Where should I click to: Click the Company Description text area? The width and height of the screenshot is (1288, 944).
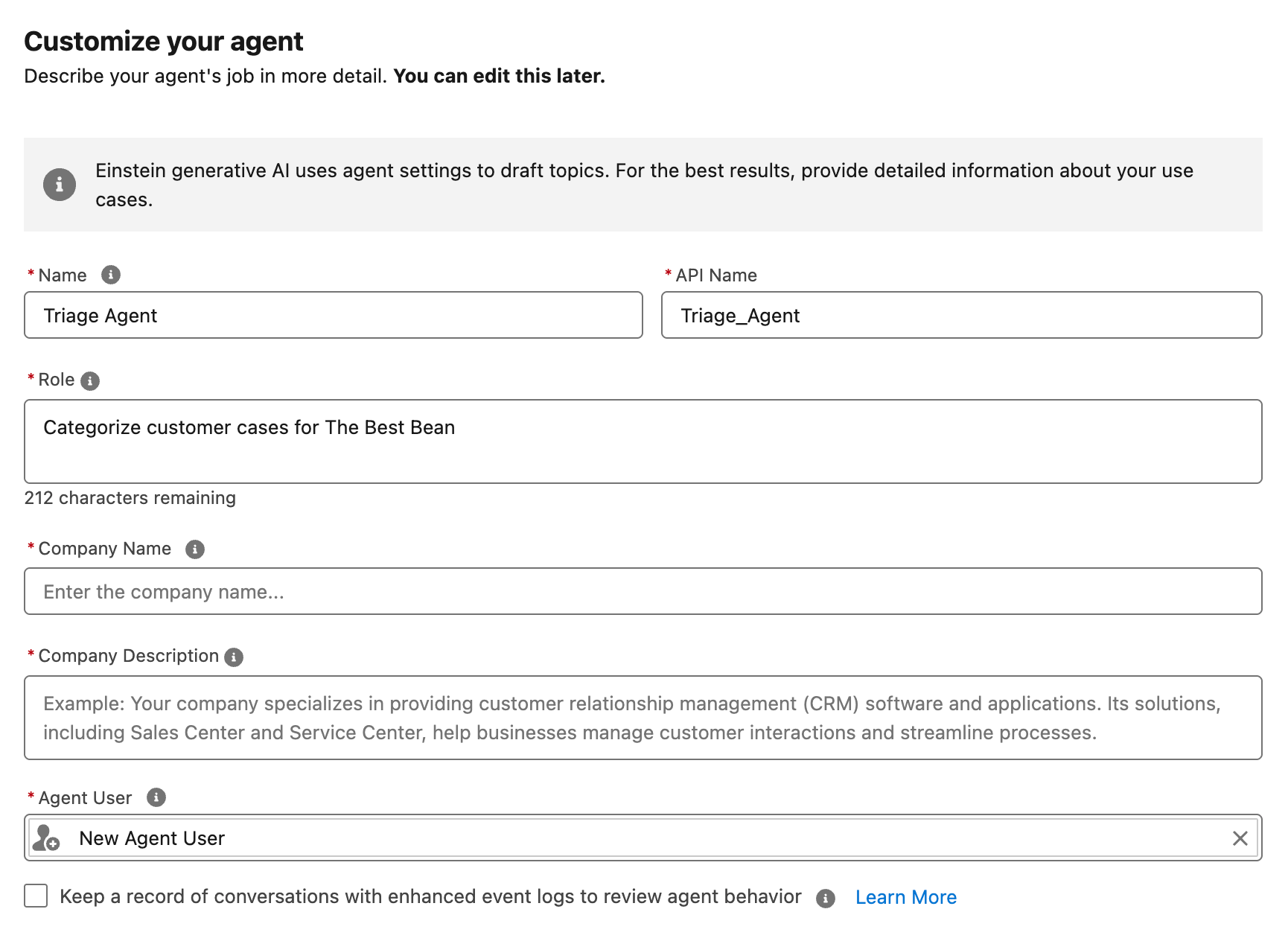click(x=643, y=718)
